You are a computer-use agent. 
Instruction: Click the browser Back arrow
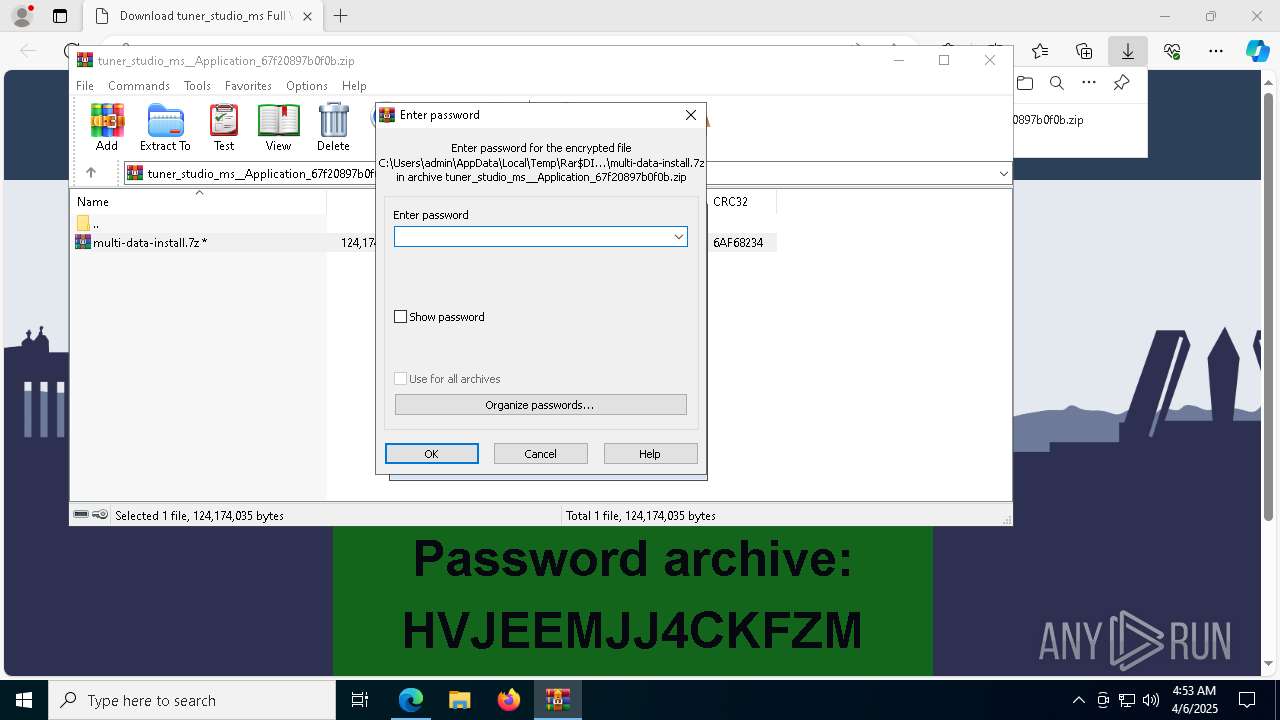tap(28, 51)
